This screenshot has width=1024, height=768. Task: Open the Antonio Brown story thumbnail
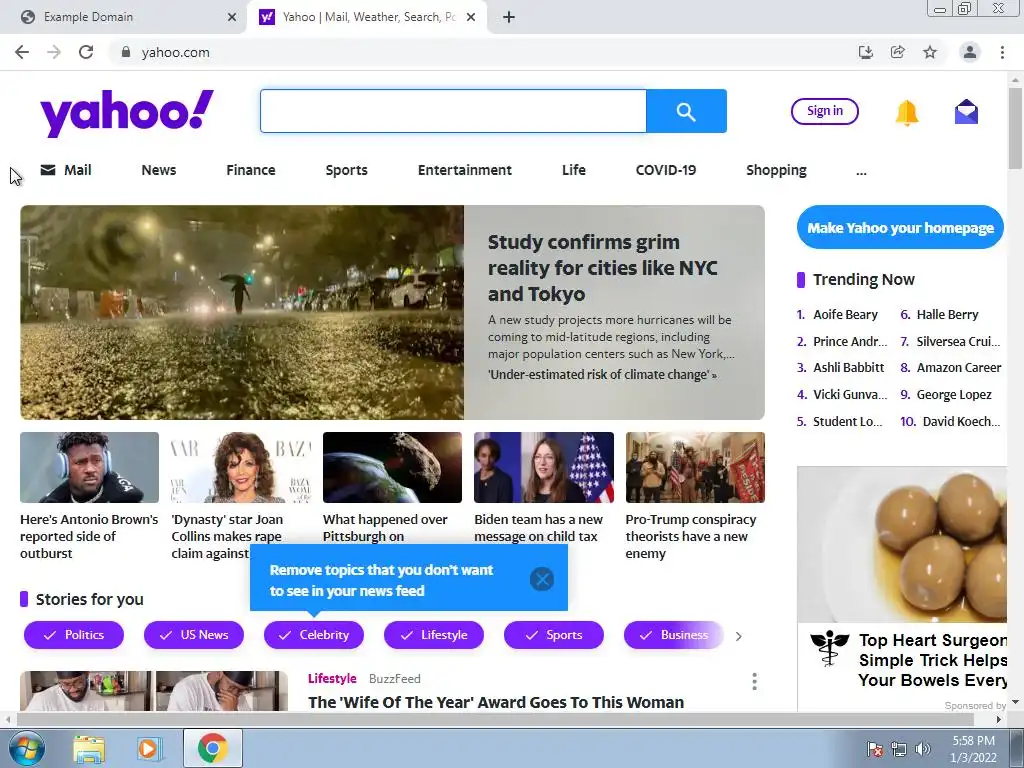[89, 468]
